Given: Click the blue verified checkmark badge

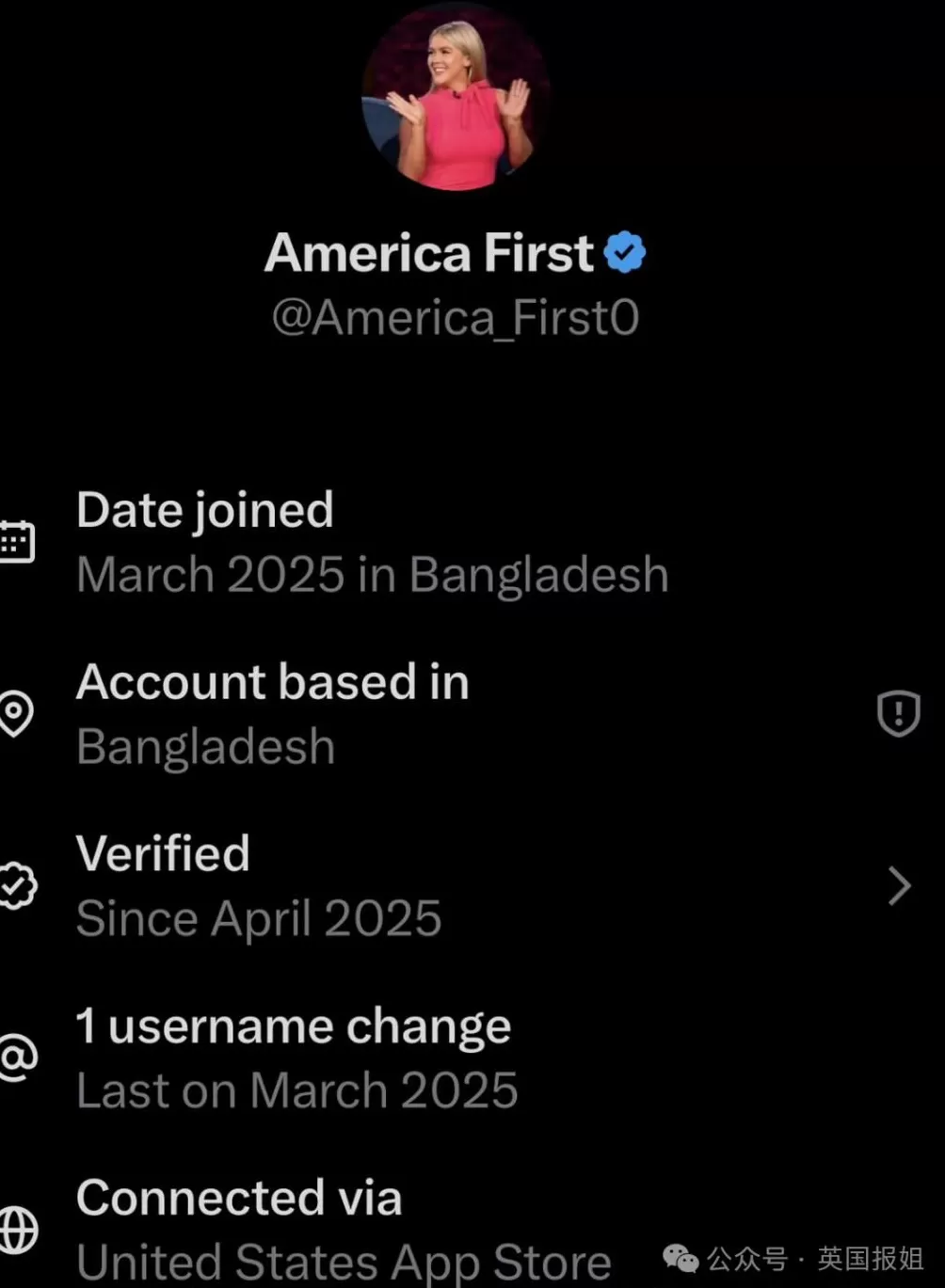Looking at the screenshot, I should (624, 253).
